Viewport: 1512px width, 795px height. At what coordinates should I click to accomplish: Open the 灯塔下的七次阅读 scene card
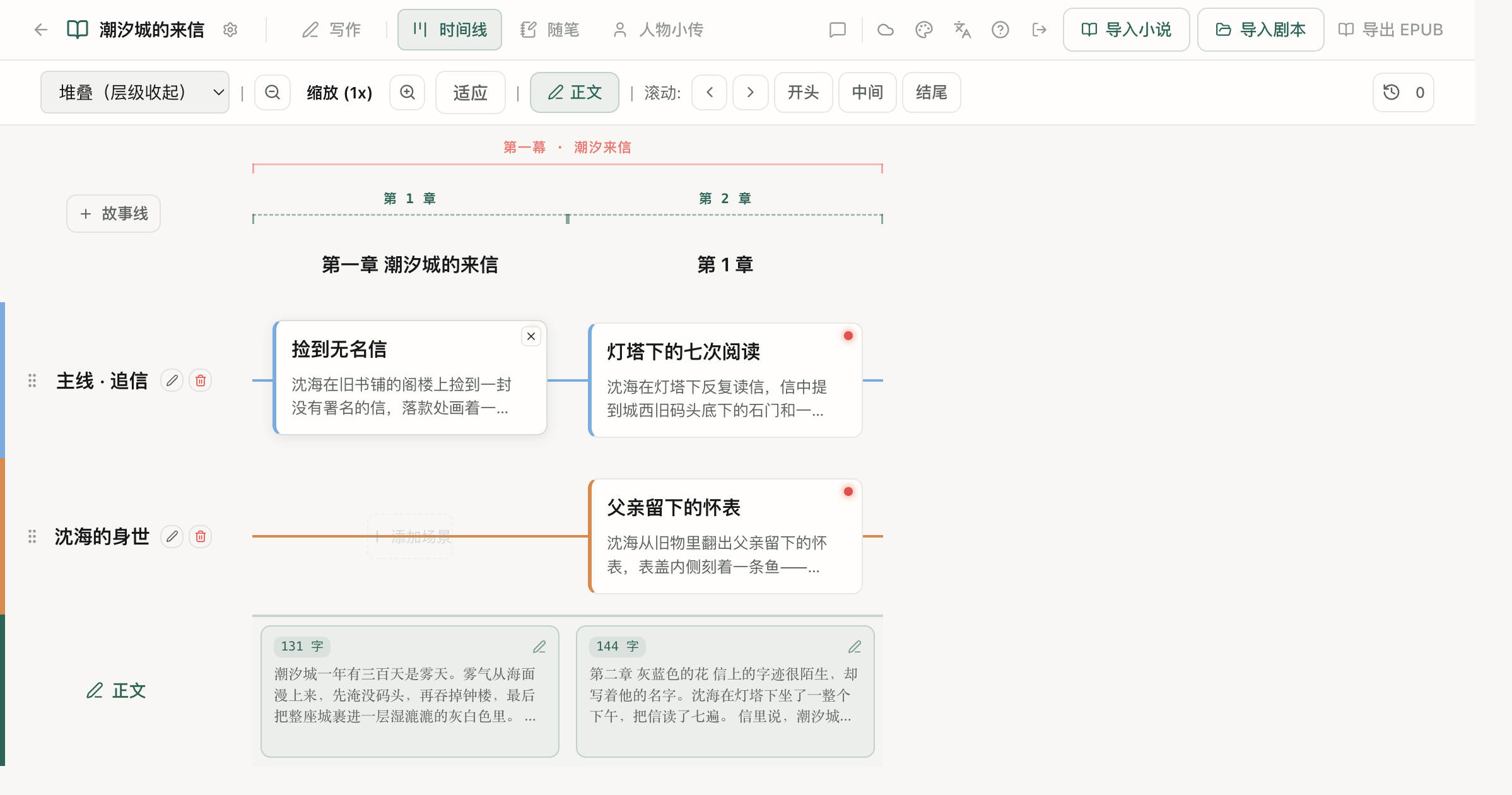coord(725,380)
